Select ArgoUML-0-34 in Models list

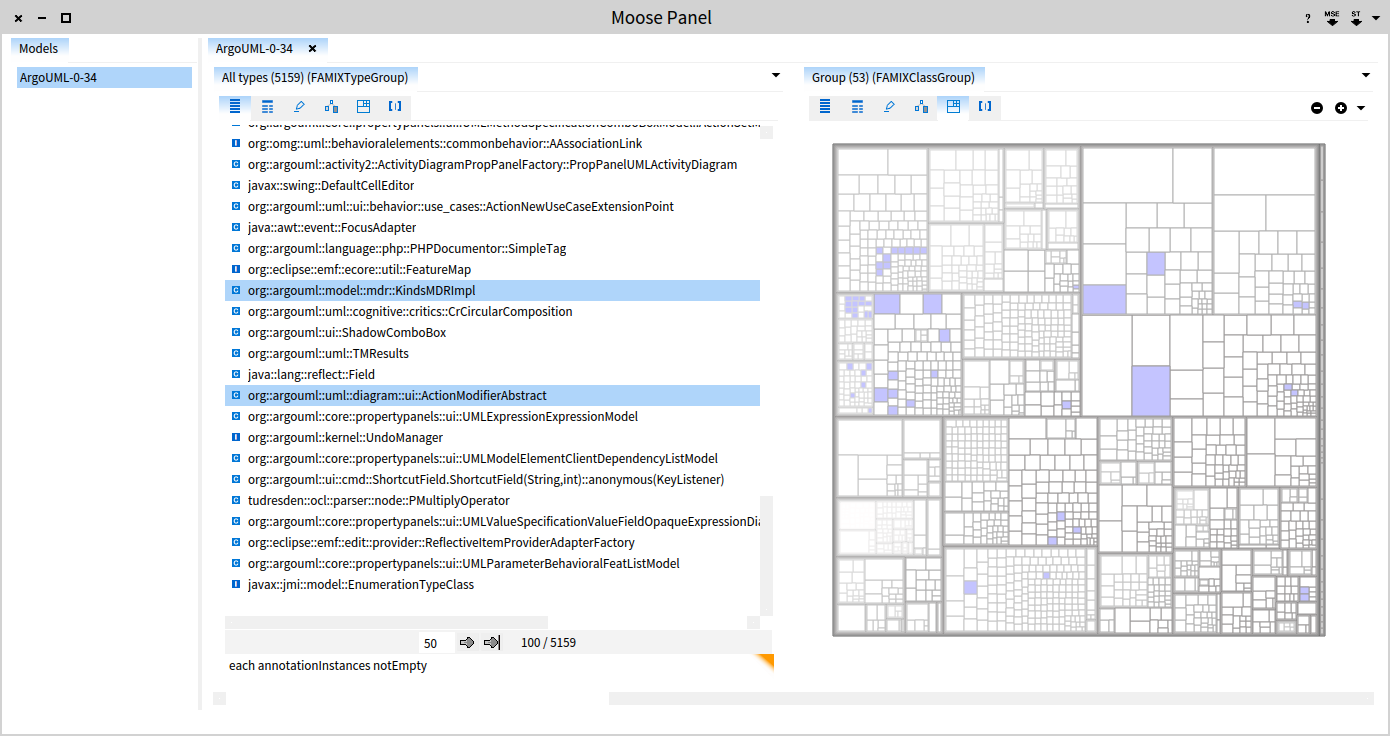[x=104, y=77]
